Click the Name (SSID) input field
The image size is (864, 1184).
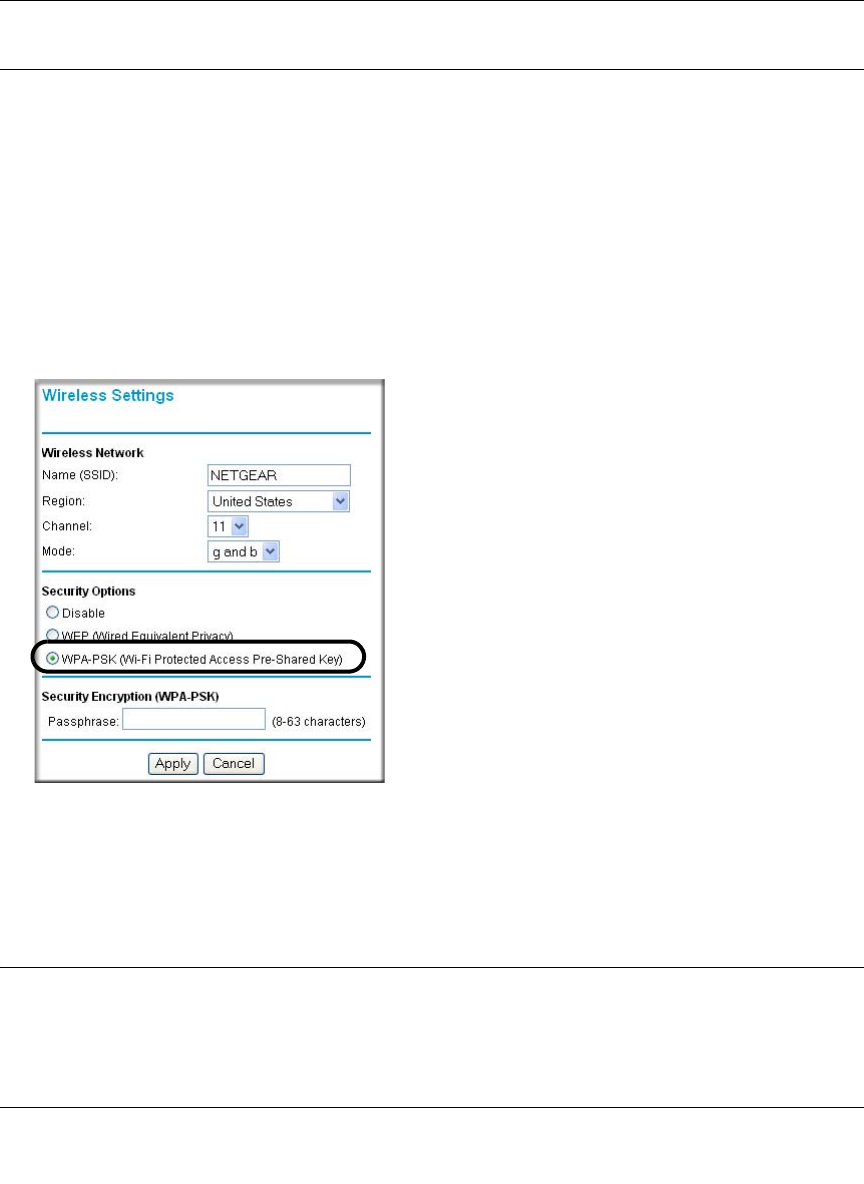(279, 475)
